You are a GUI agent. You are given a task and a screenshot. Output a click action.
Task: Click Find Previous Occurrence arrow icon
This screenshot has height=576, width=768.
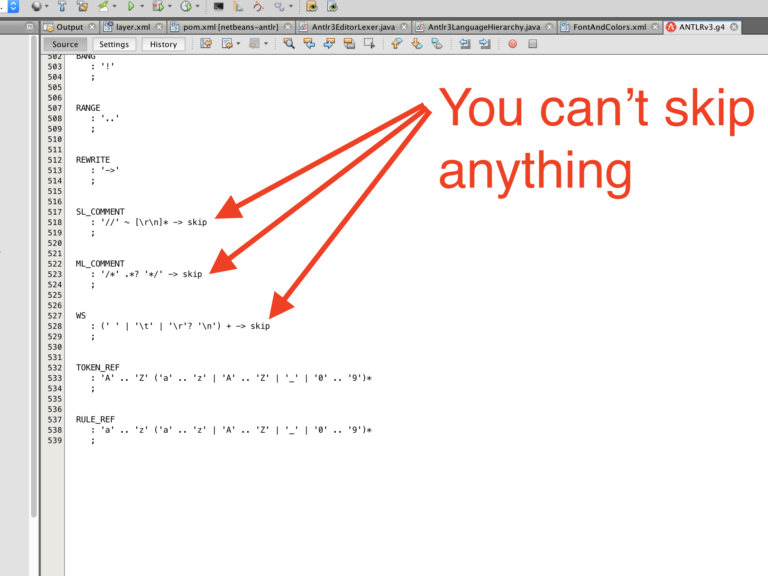(309, 44)
